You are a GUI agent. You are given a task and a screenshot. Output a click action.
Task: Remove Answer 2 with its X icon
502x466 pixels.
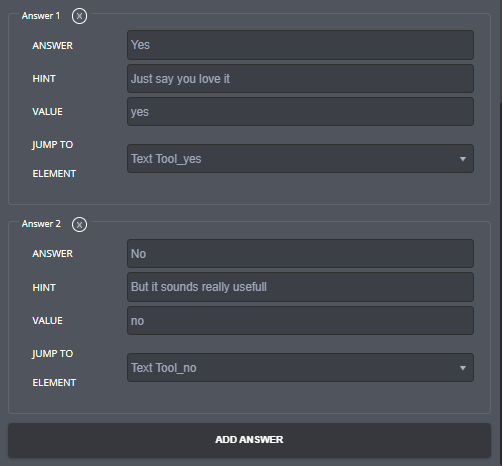79,225
